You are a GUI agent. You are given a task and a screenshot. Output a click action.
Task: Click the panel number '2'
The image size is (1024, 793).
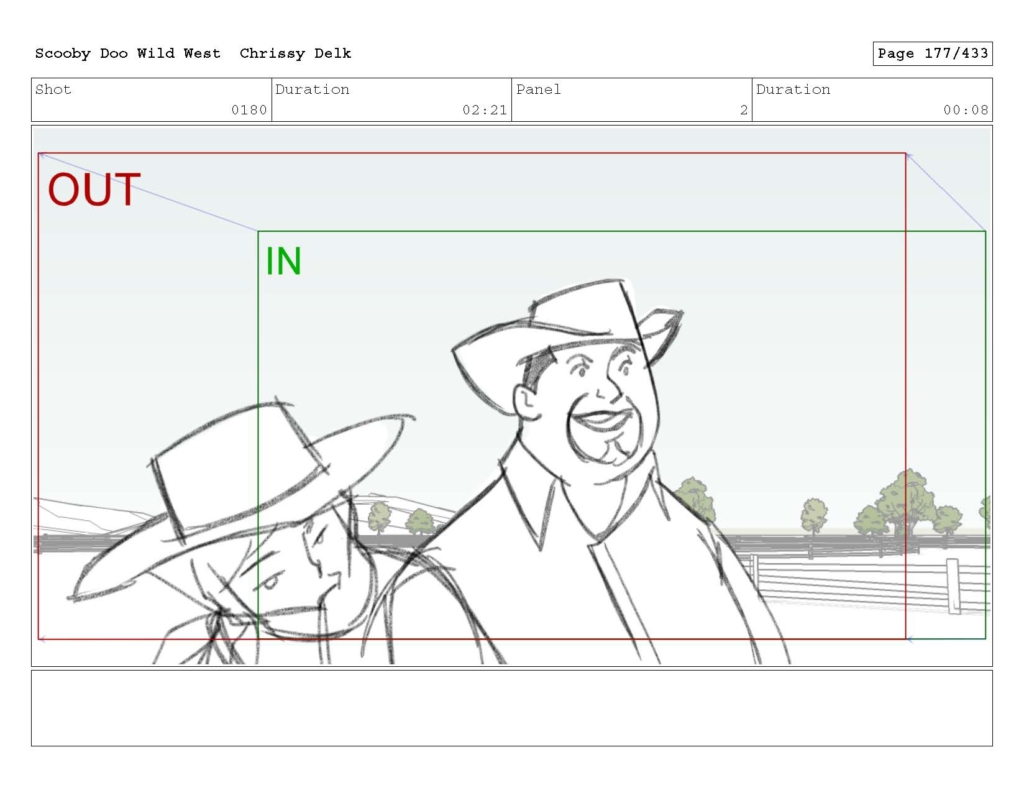coord(744,110)
